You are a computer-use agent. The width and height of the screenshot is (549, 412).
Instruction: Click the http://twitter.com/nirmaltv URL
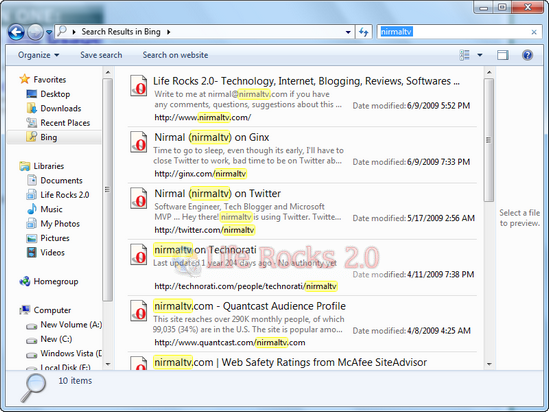(x=204, y=230)
